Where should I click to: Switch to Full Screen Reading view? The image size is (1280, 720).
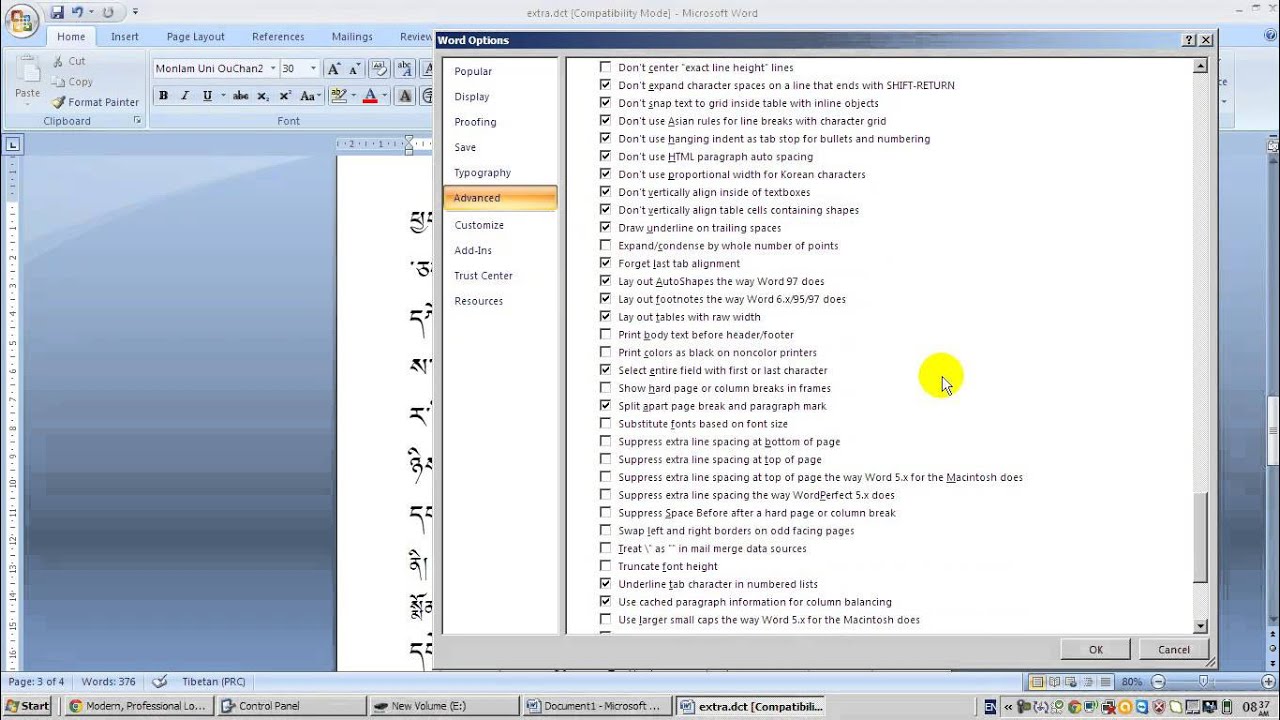click(1056, 681)
